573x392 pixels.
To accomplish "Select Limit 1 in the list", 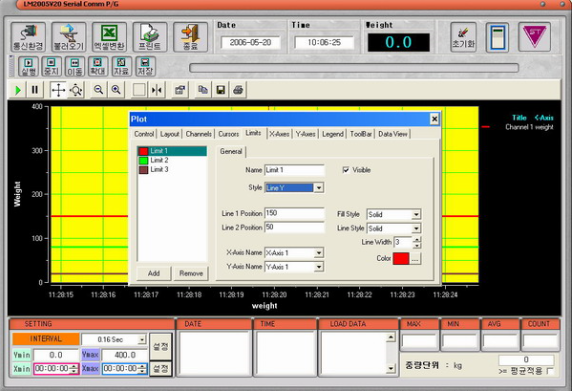I will pyautogui.click(x=172, y=151).
